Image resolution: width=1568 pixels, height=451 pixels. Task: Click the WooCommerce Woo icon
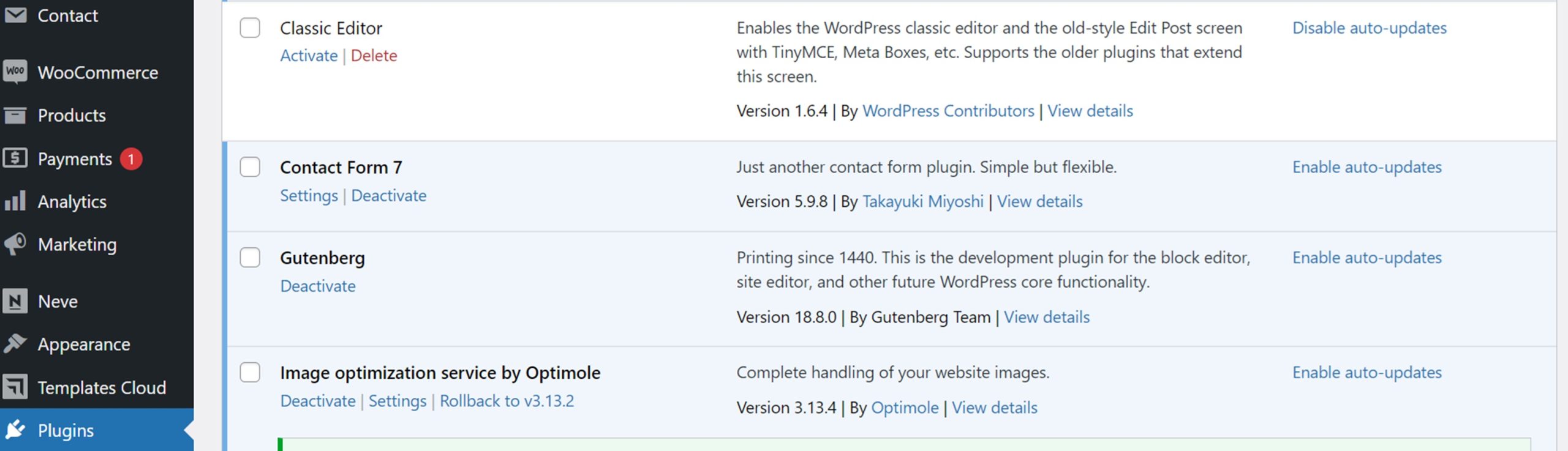click(x=15, y=72)
